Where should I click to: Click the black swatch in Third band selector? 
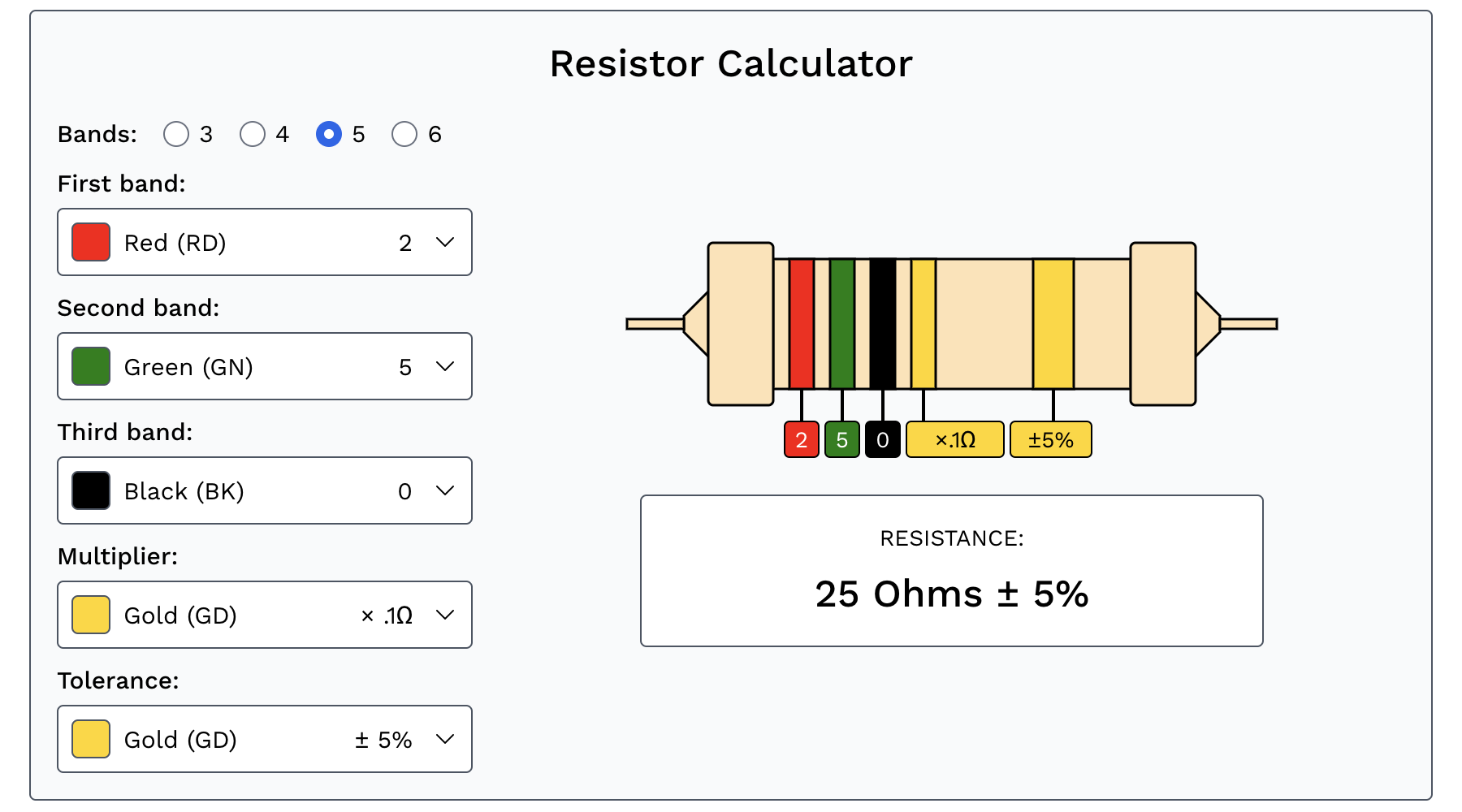90,490
